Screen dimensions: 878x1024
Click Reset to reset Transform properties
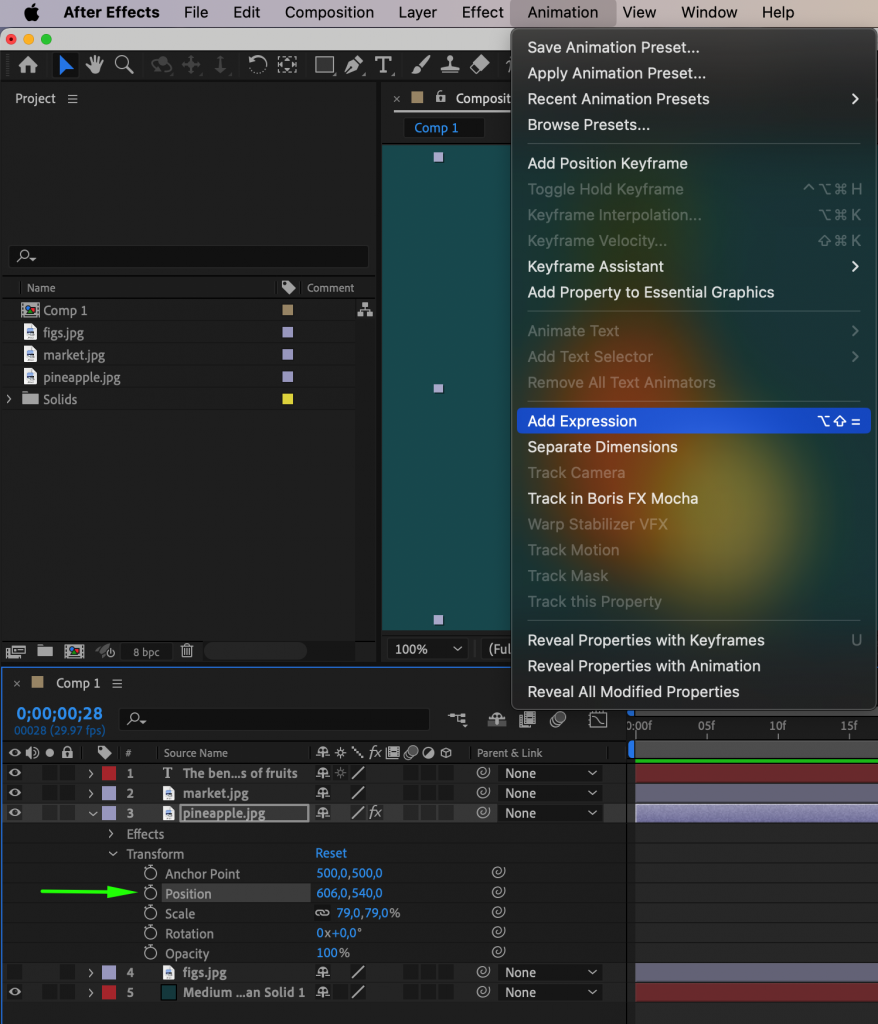330,853
